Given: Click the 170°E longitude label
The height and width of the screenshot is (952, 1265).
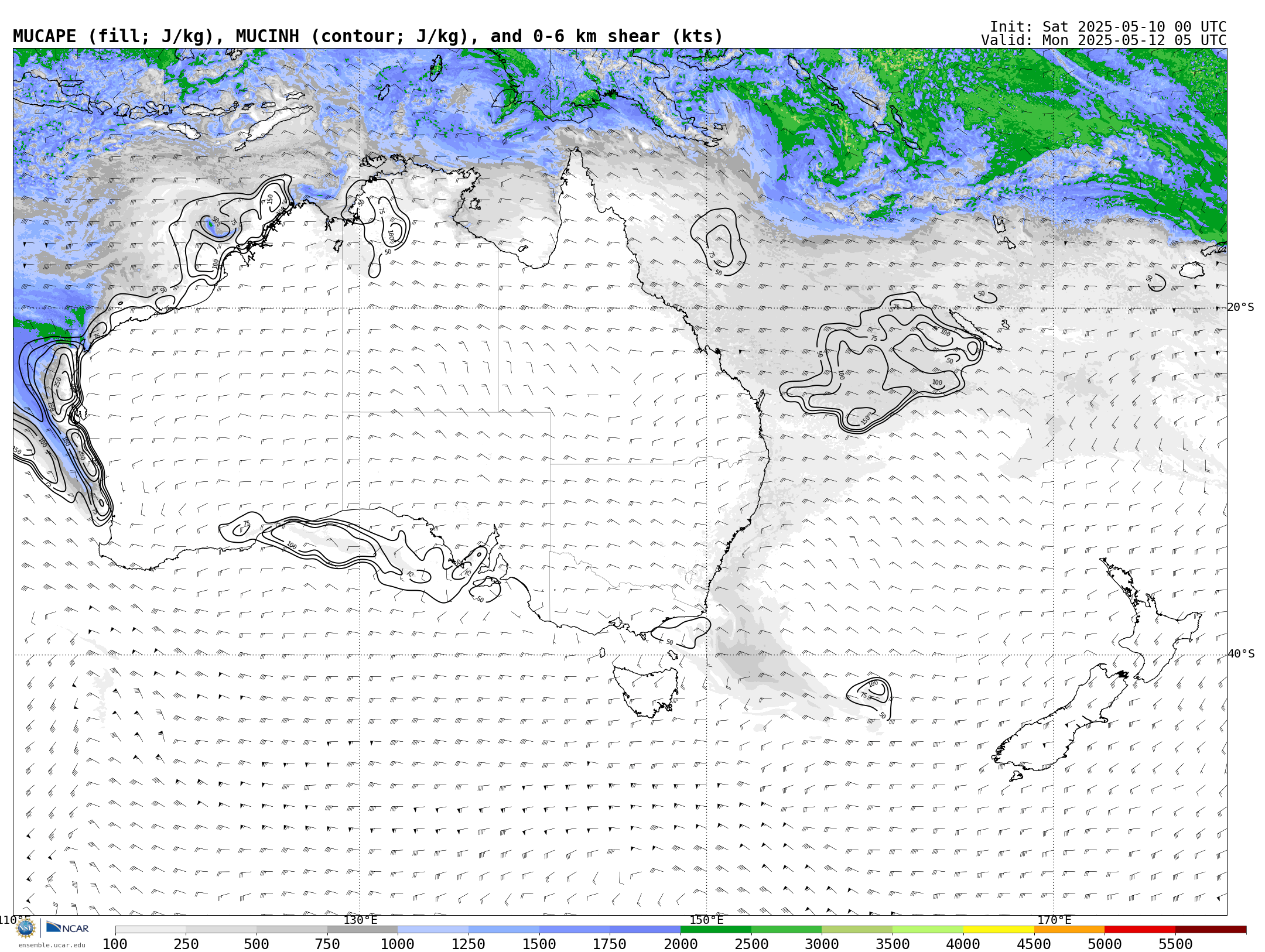Looking at the screenshot, I should [1054, 920].
